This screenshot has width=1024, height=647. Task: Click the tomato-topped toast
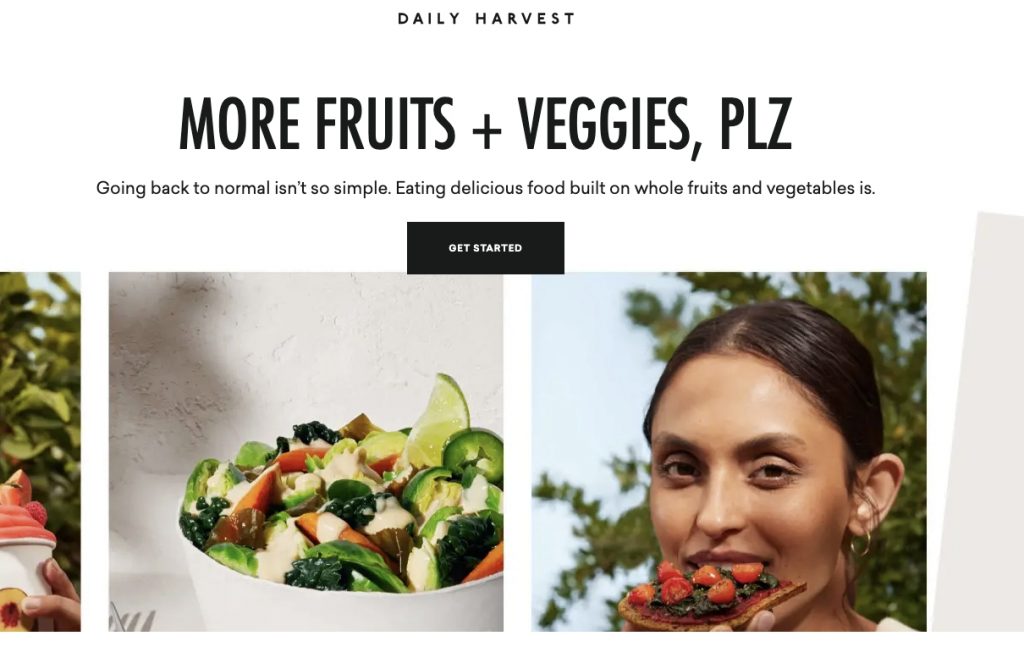coord(712,594)
